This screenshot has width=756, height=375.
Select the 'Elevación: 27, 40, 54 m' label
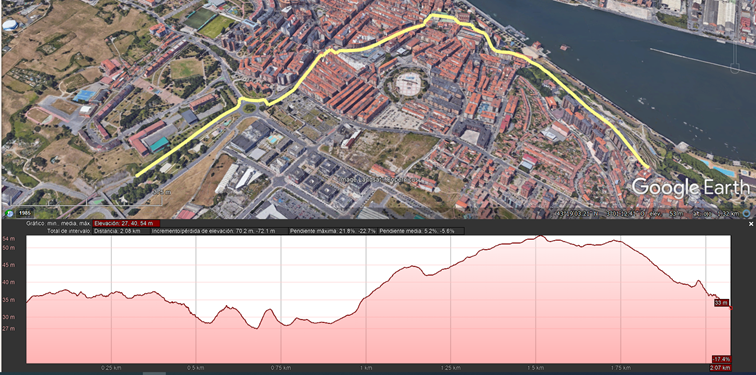tap(126, 224)
